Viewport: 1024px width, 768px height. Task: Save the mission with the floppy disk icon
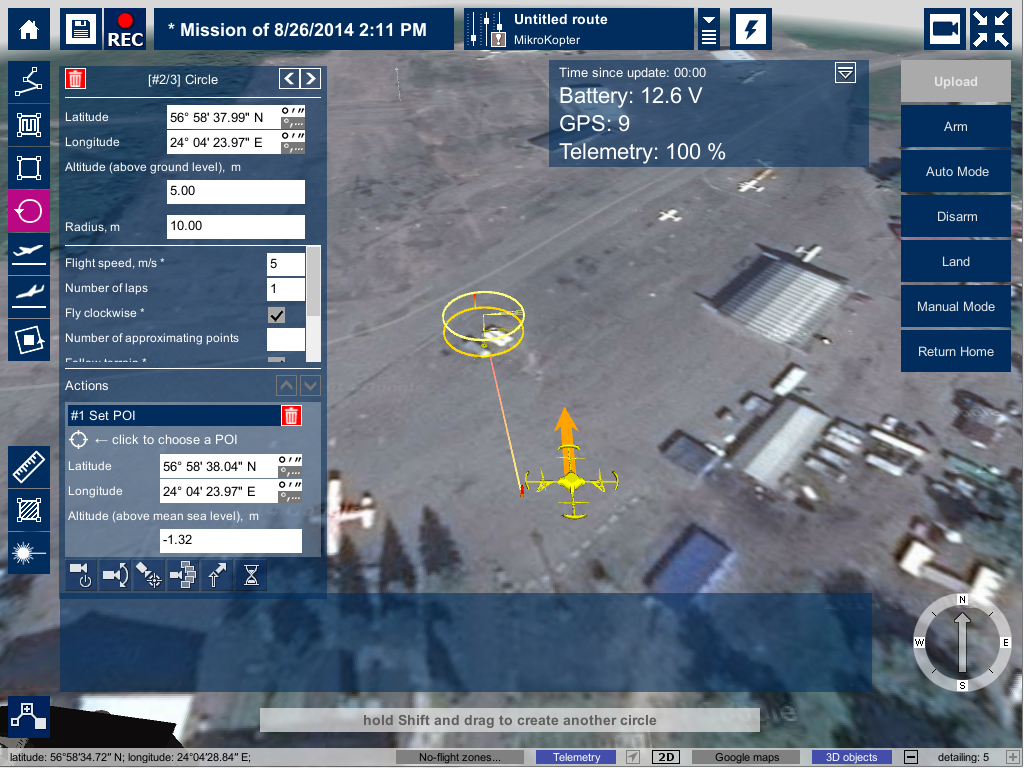click(x=81, y=29)
